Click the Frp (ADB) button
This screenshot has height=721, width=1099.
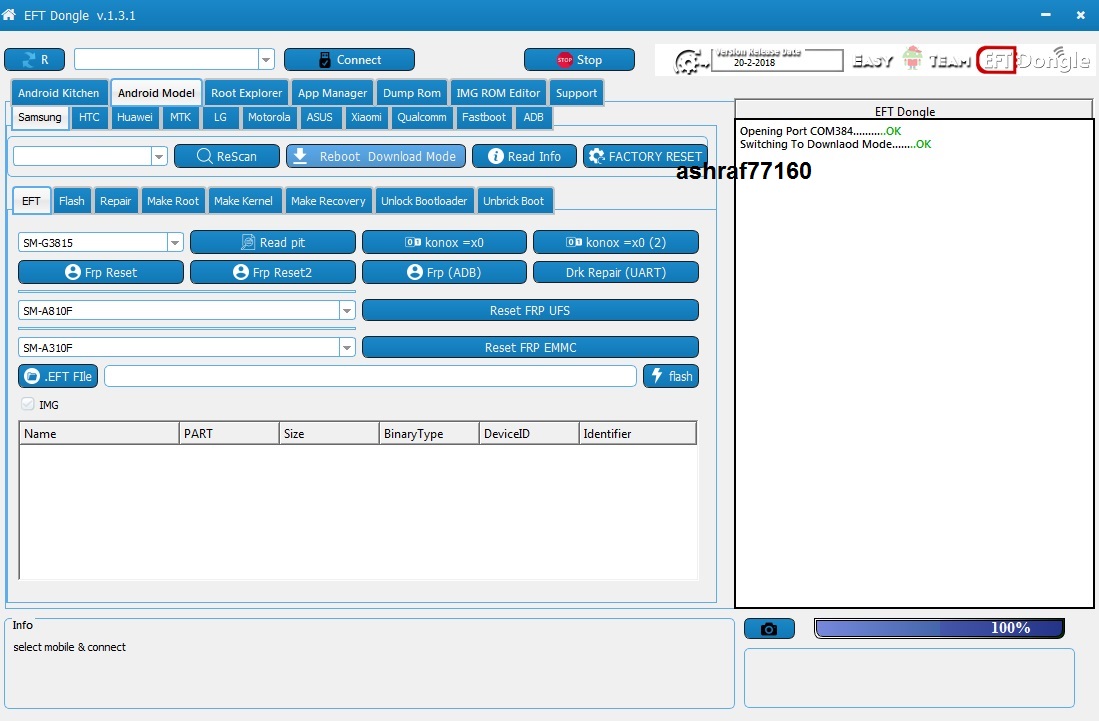pyautogui.click(x=444, y=272)
